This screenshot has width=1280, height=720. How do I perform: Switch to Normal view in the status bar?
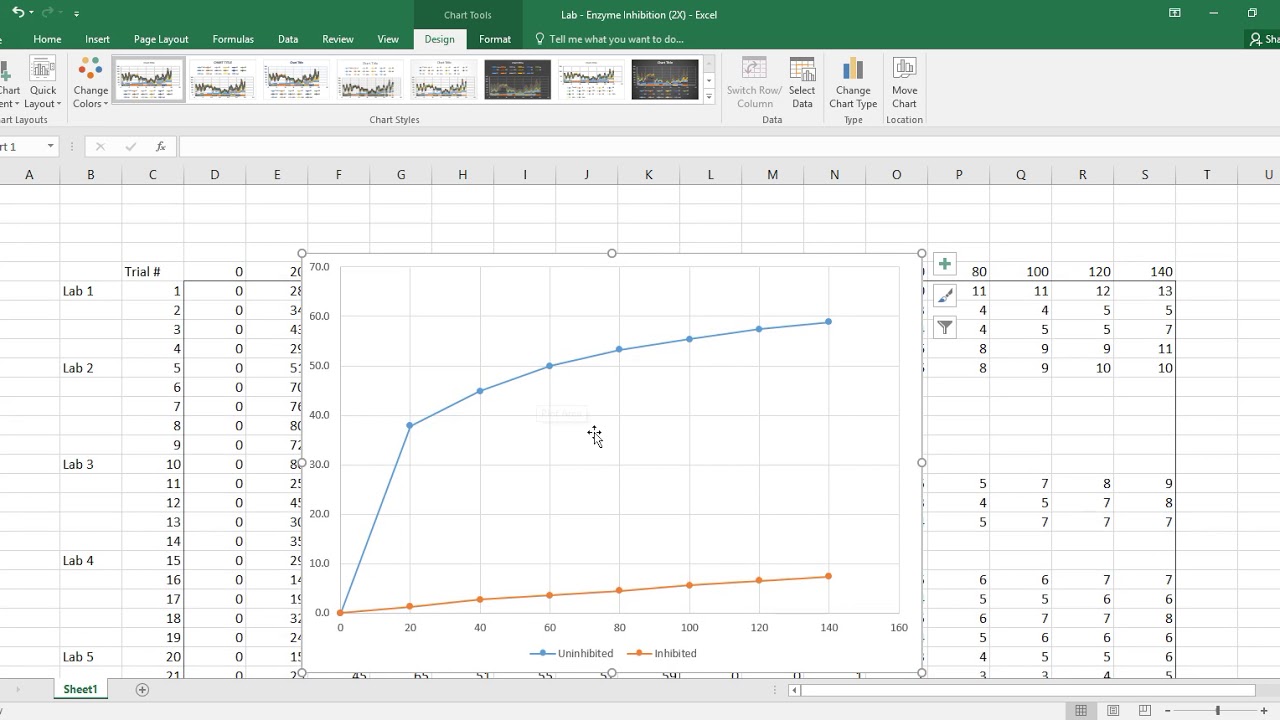pyautogui.click(x=1081, y=710)
